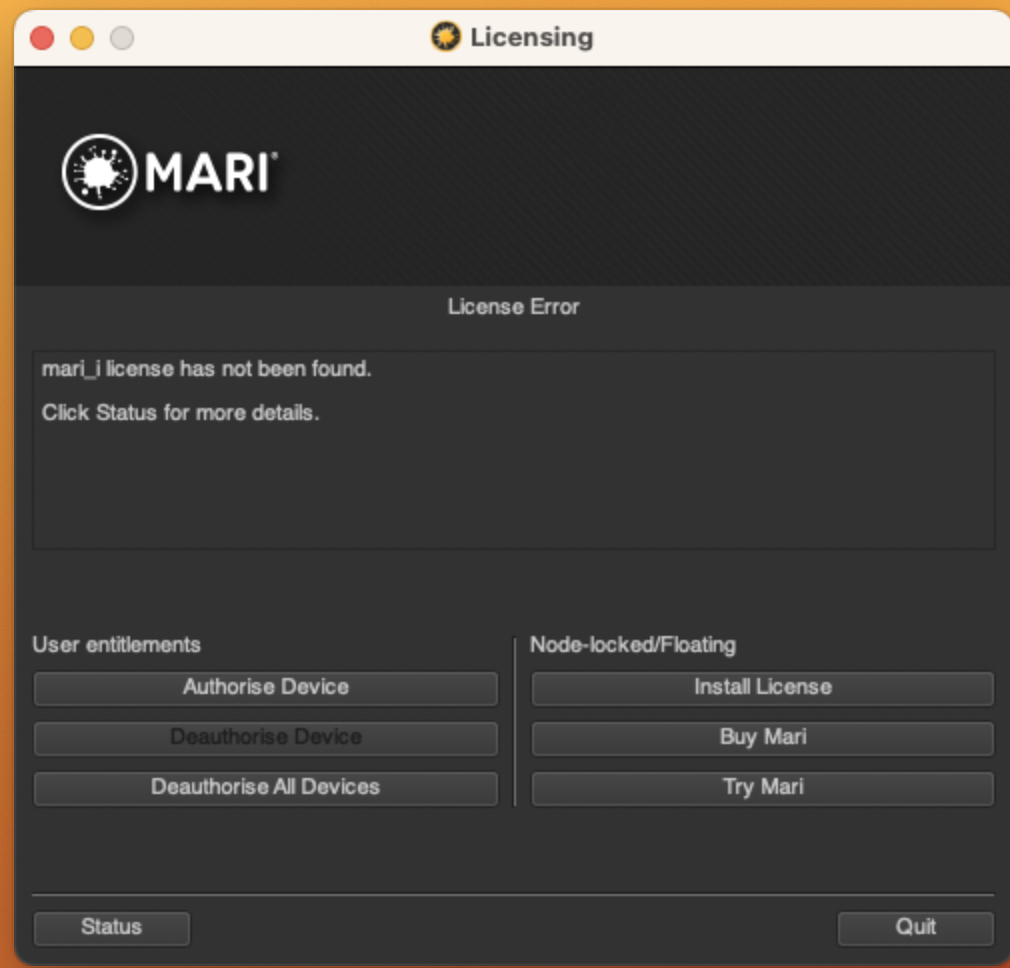Select Deauthorise All Devices
This screenshot has height=968, width=1010.
265,788
